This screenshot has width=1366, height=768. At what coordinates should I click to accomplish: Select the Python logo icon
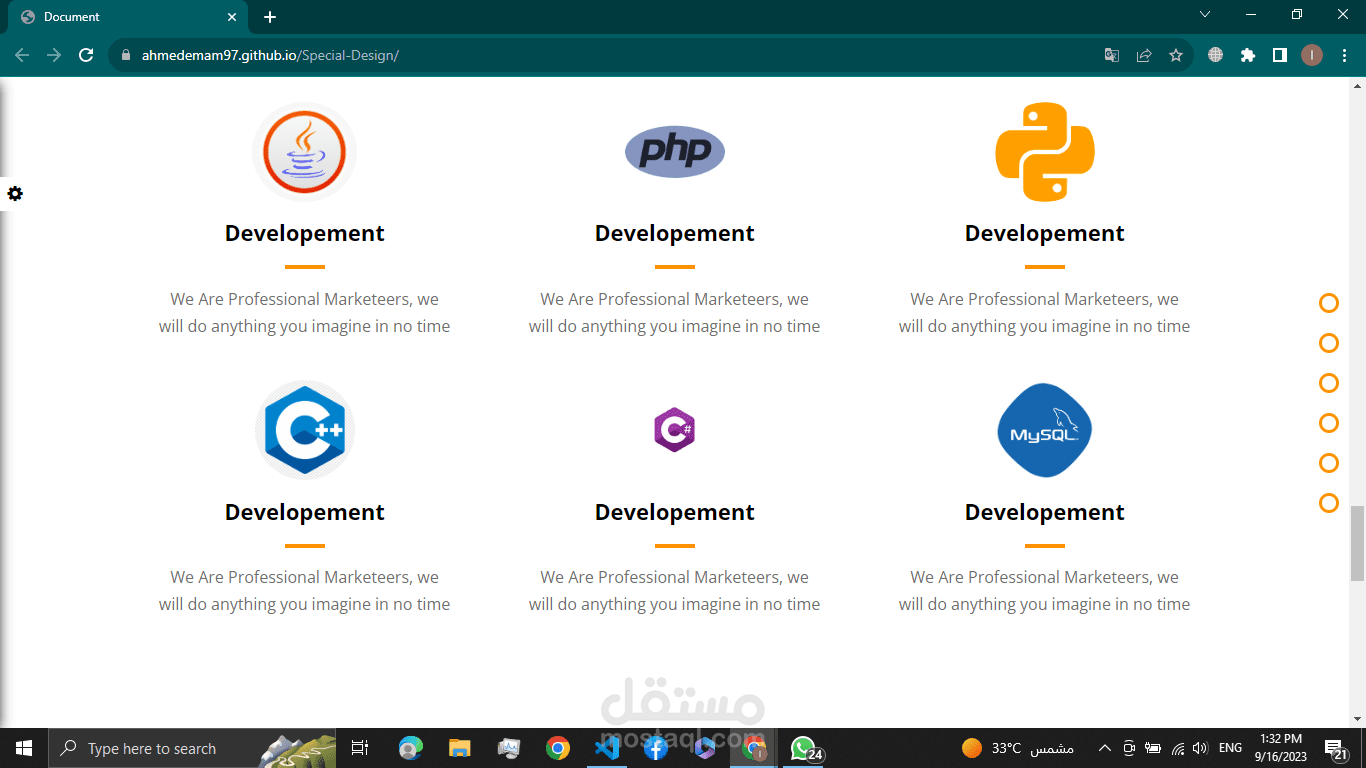(x=1045, y=152)
